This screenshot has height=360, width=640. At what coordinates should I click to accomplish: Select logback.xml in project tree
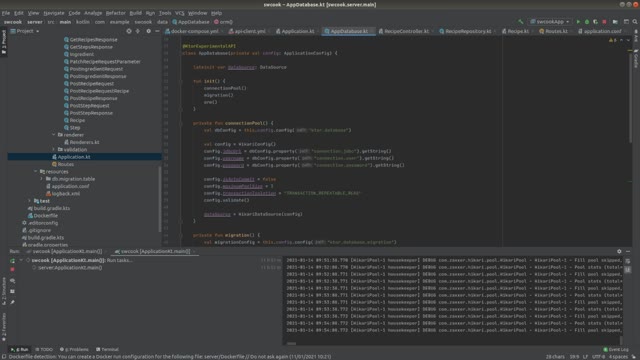[65, 193]
